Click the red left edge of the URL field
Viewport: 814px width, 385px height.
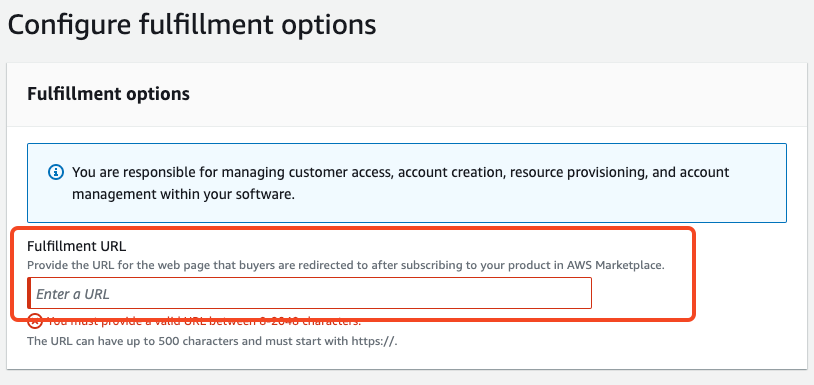point(29,294)
